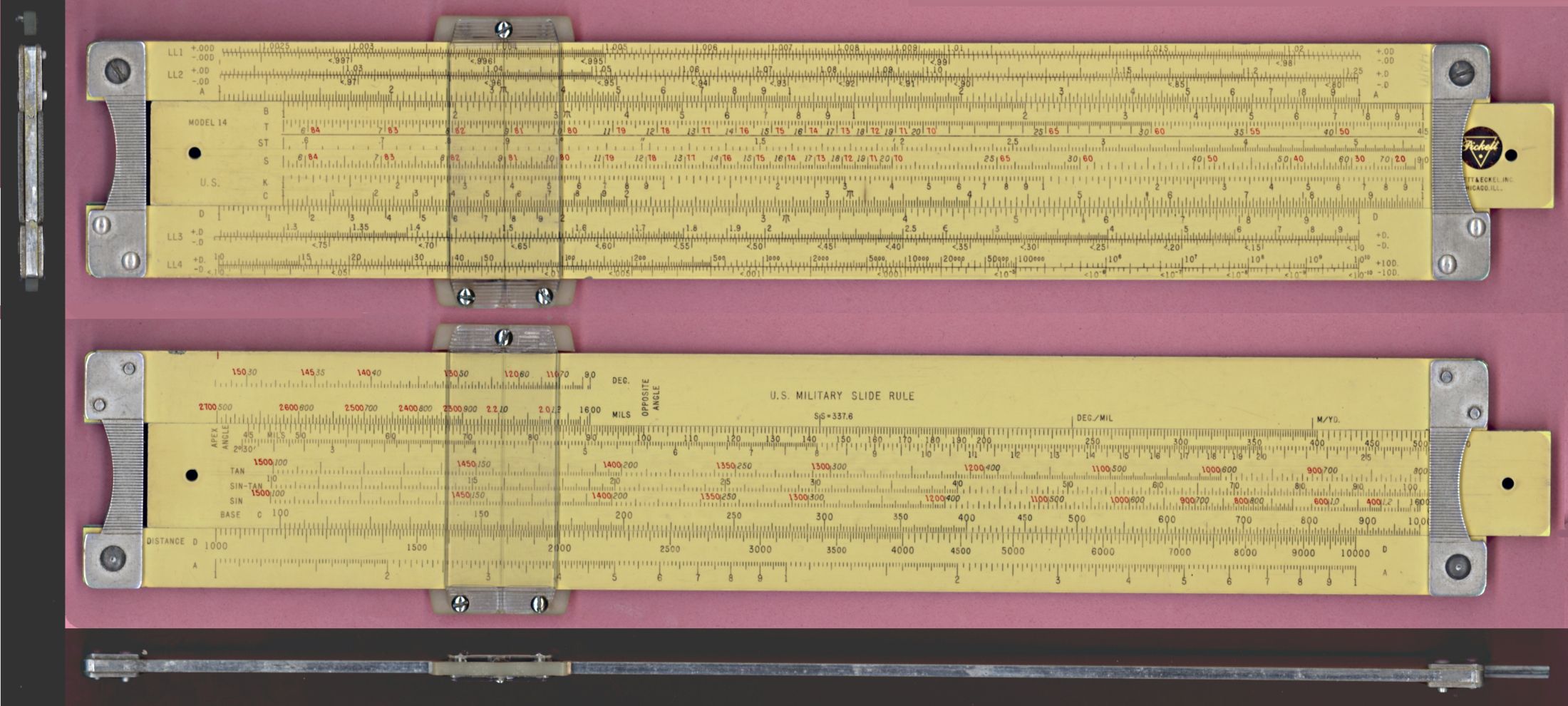Viewport: 1568px width, 706px height.
Task: Click the M/YD. gauge mark
Action: click(1328, 420)
